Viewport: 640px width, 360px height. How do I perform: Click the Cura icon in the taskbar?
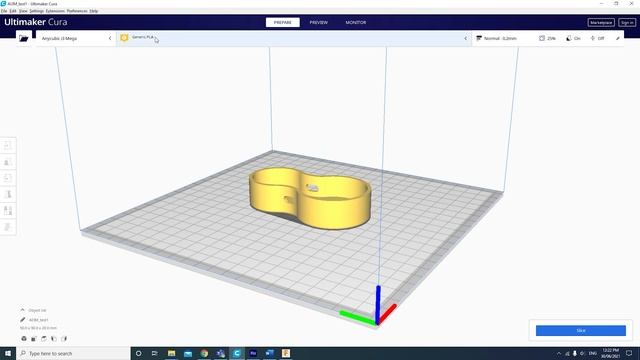[237, 353]
